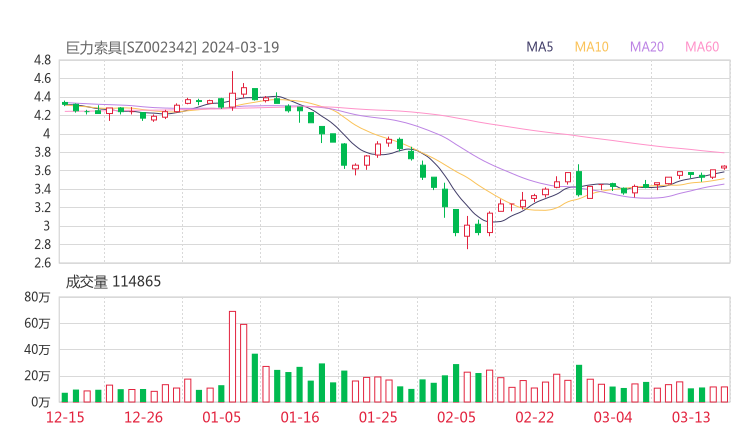Click the 03-04 date label
This screenshot has height=440, width=740.
click(613, 417)
